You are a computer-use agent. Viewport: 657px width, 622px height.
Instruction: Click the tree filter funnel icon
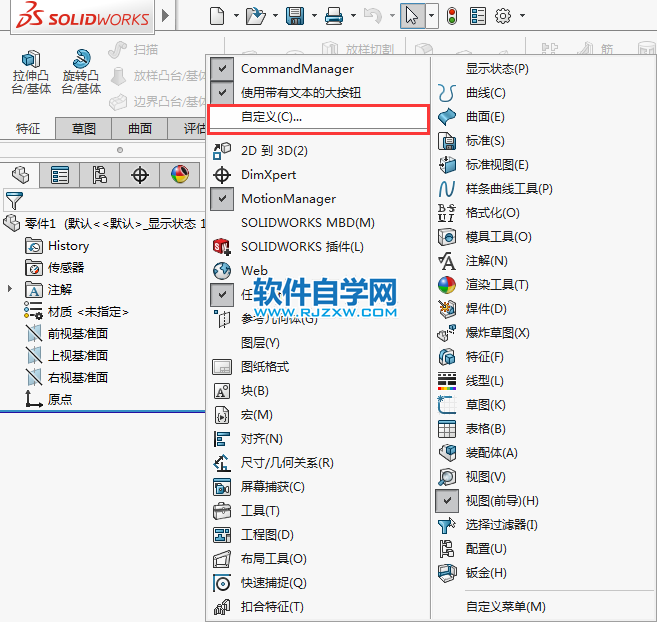(x=14, y=201)
